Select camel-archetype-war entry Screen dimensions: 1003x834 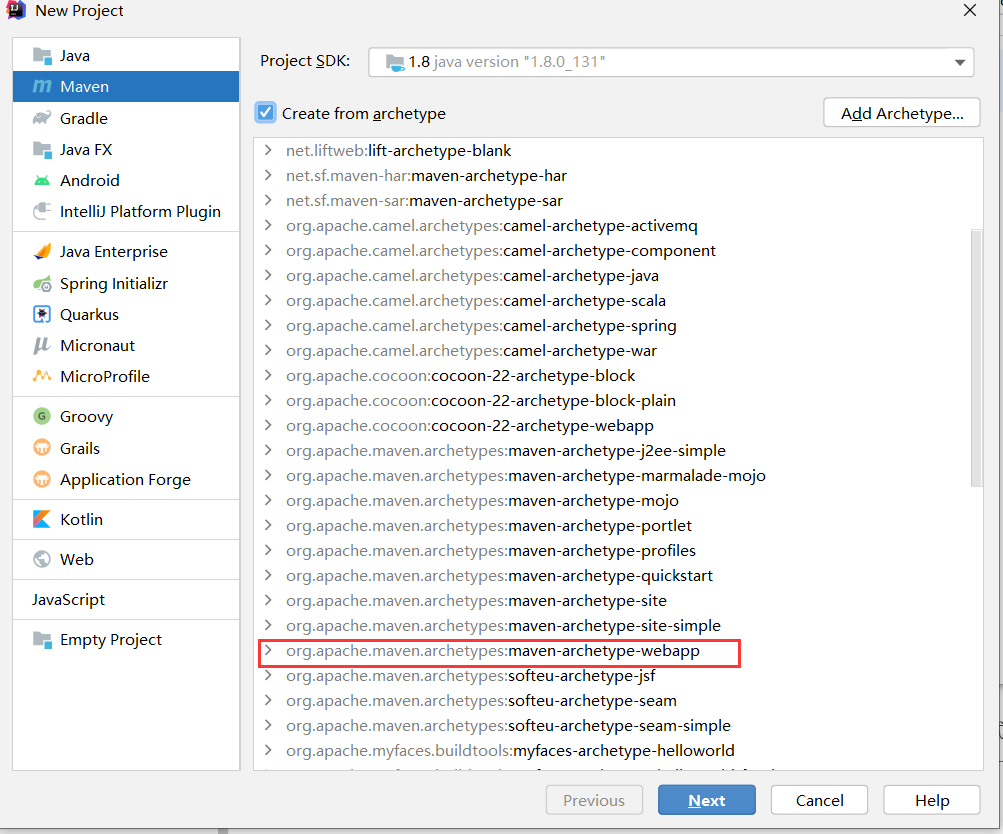coord(471,351)
